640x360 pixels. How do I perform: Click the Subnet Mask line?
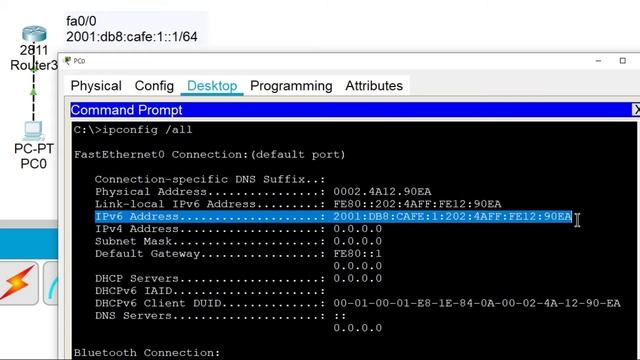pyautogui.click(x=238, y=241)
